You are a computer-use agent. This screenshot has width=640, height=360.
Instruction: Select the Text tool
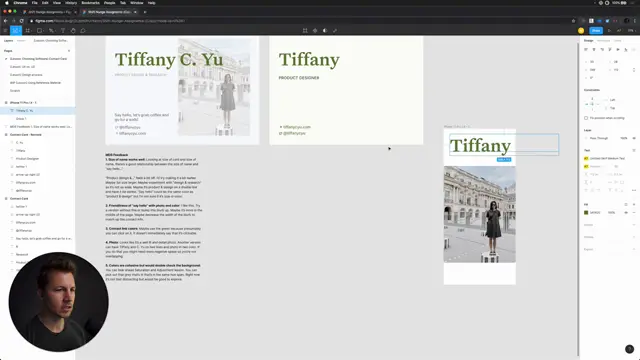tap(63, 31)
